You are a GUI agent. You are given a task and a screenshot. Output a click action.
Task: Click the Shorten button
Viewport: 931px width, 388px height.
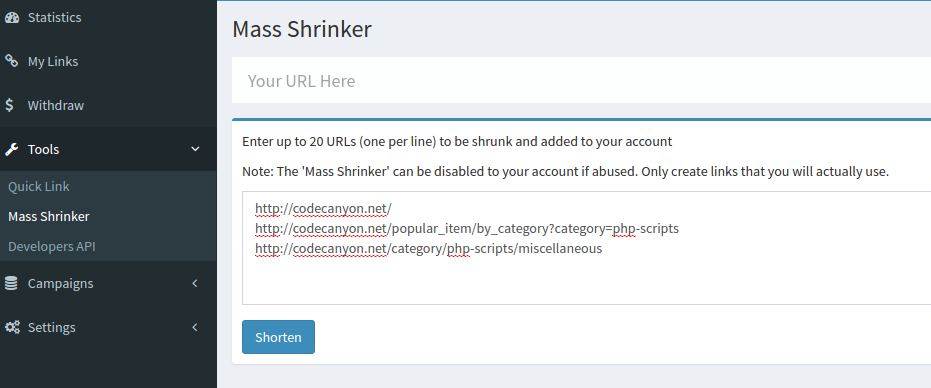click(278, 337)
